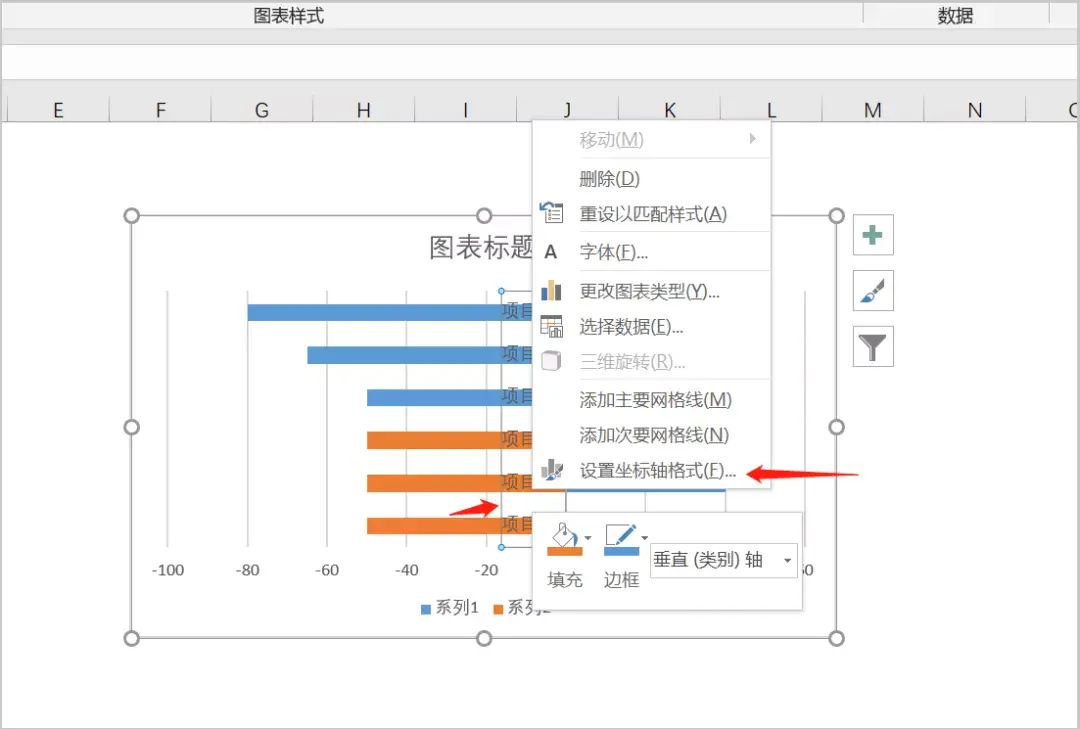Open the funnel Chart Filters icon
The width and height of the screenshot is (1080, 729).
click(872, 346)
